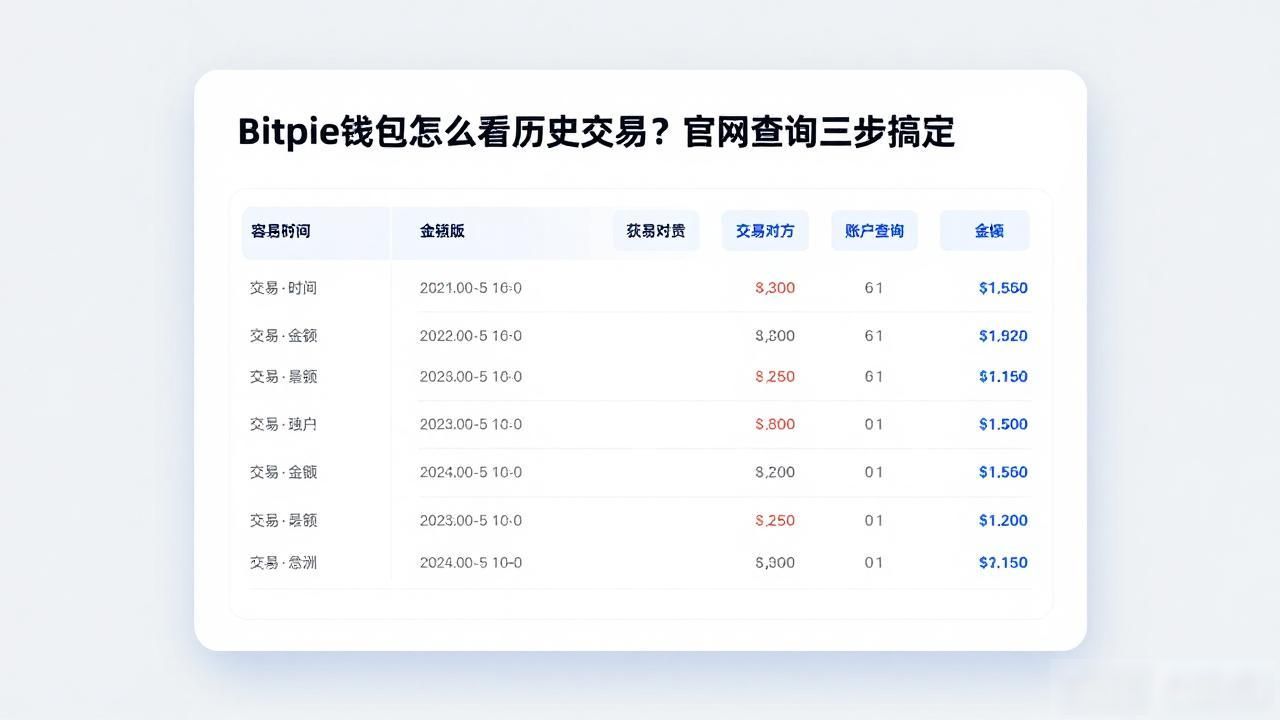
Task: Click the gray 8,800 in the $1,920 row
Action: click(775, 336)
